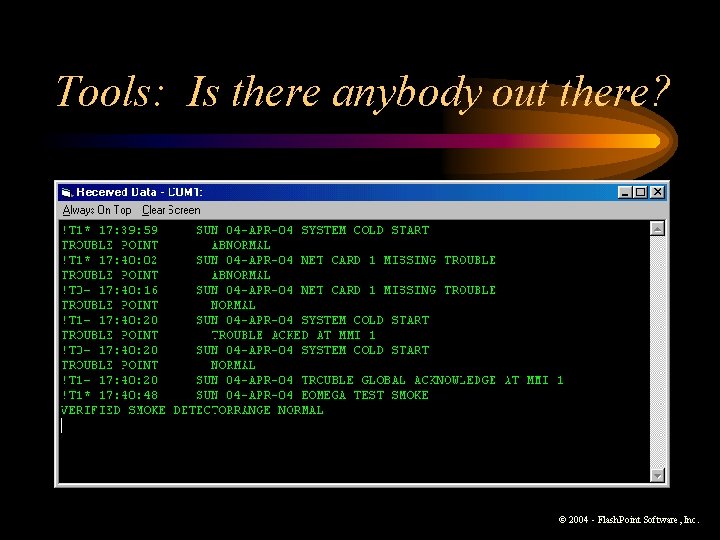This screenshot has width=720, height=540.
Task: Choose Clear Screen menu item
Action: click(171, 210)
